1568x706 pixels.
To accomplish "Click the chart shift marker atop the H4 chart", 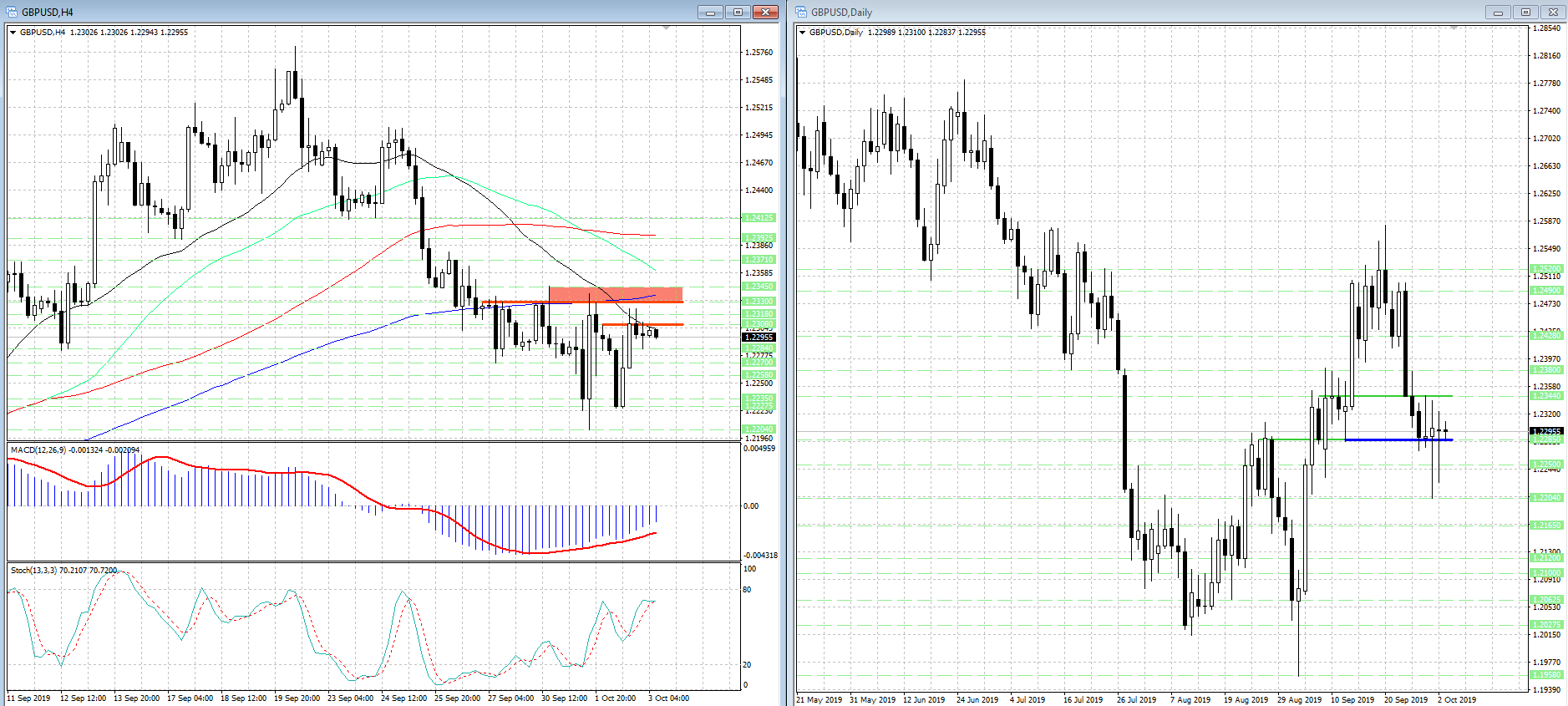I will 666,28.
